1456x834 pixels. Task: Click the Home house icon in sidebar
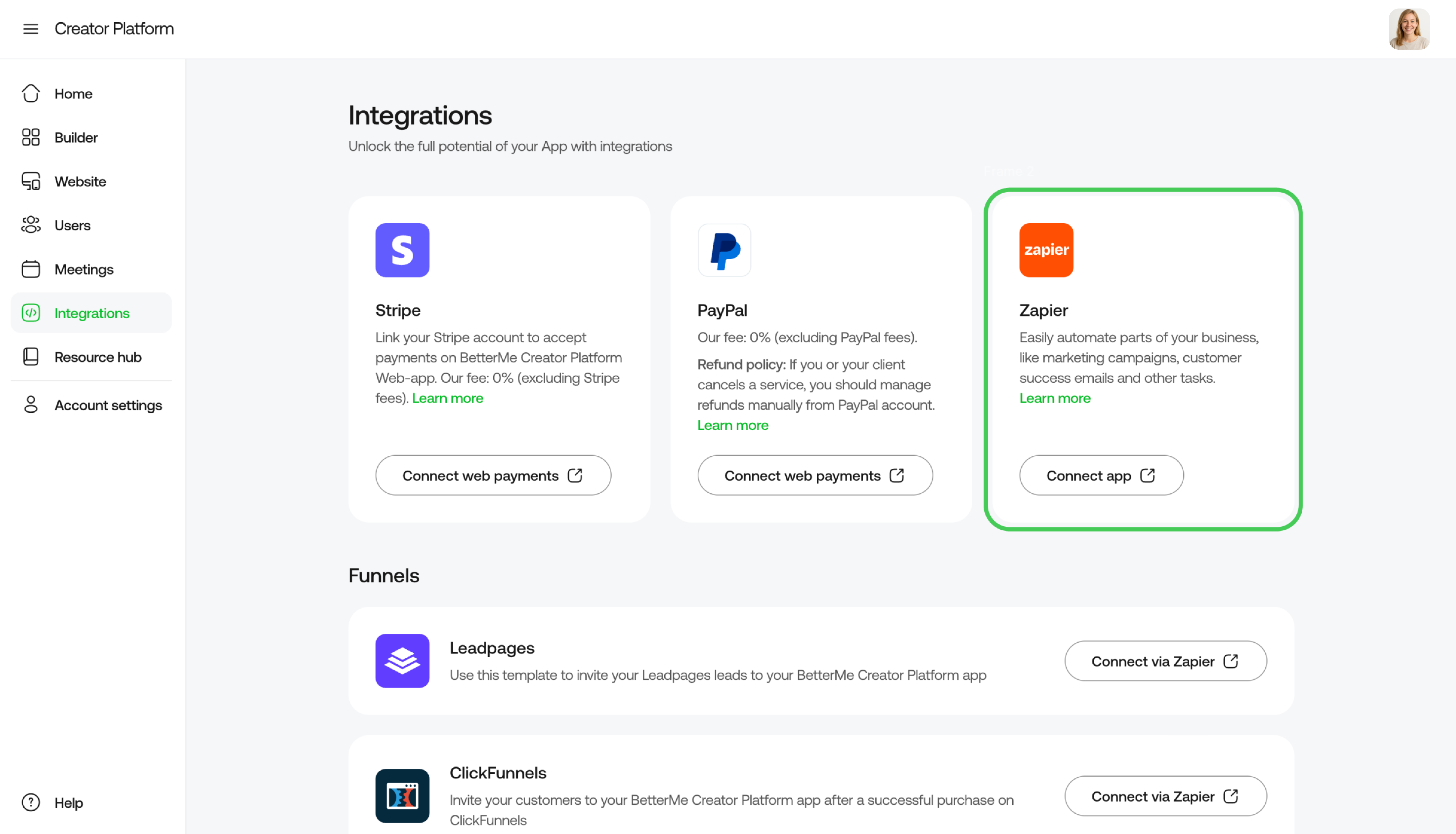pos(31,93)
